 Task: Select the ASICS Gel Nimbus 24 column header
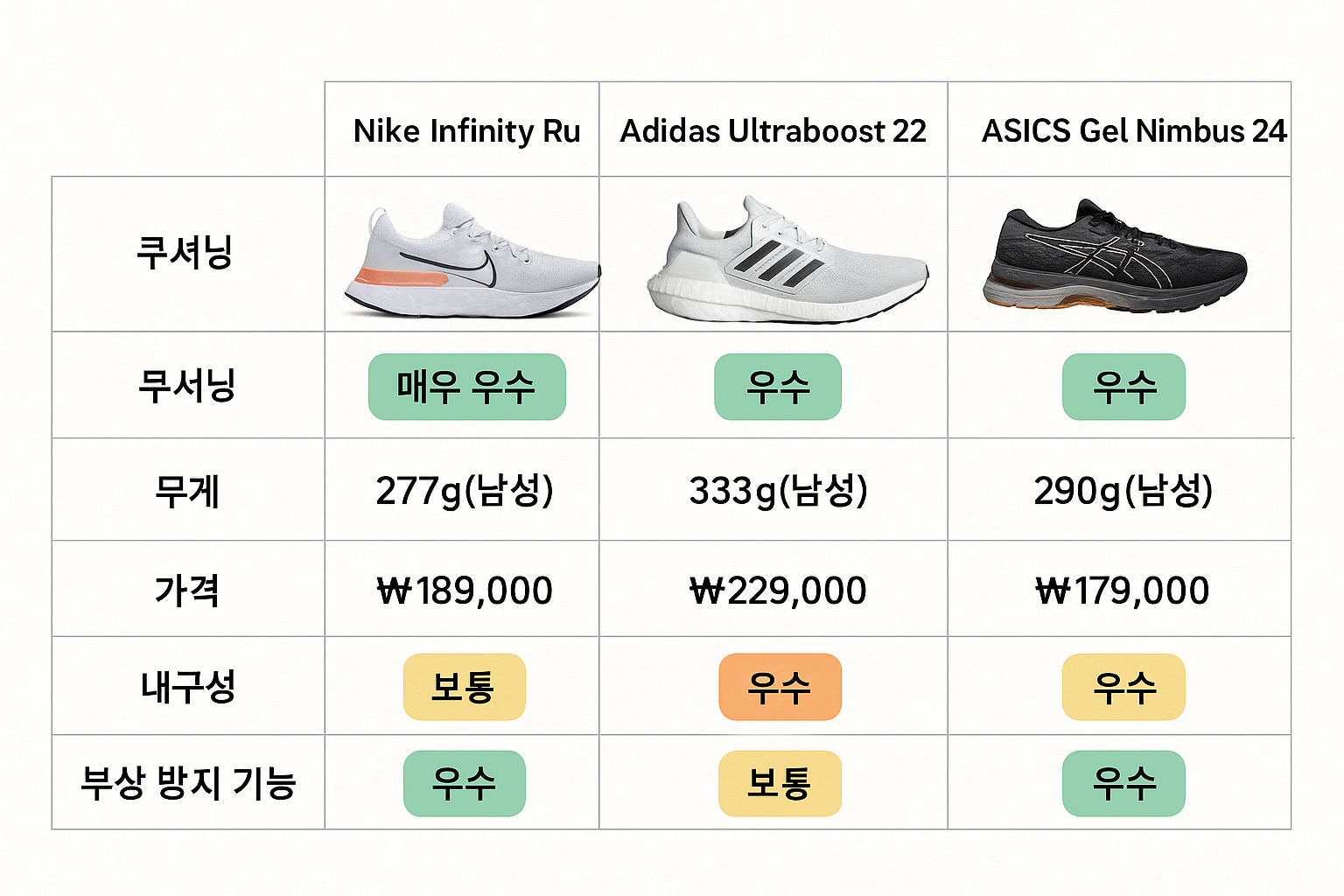click(1133, 131)
